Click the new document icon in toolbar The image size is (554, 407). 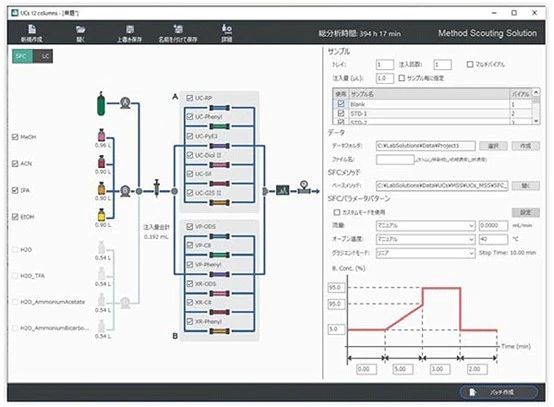coord(32,29)
